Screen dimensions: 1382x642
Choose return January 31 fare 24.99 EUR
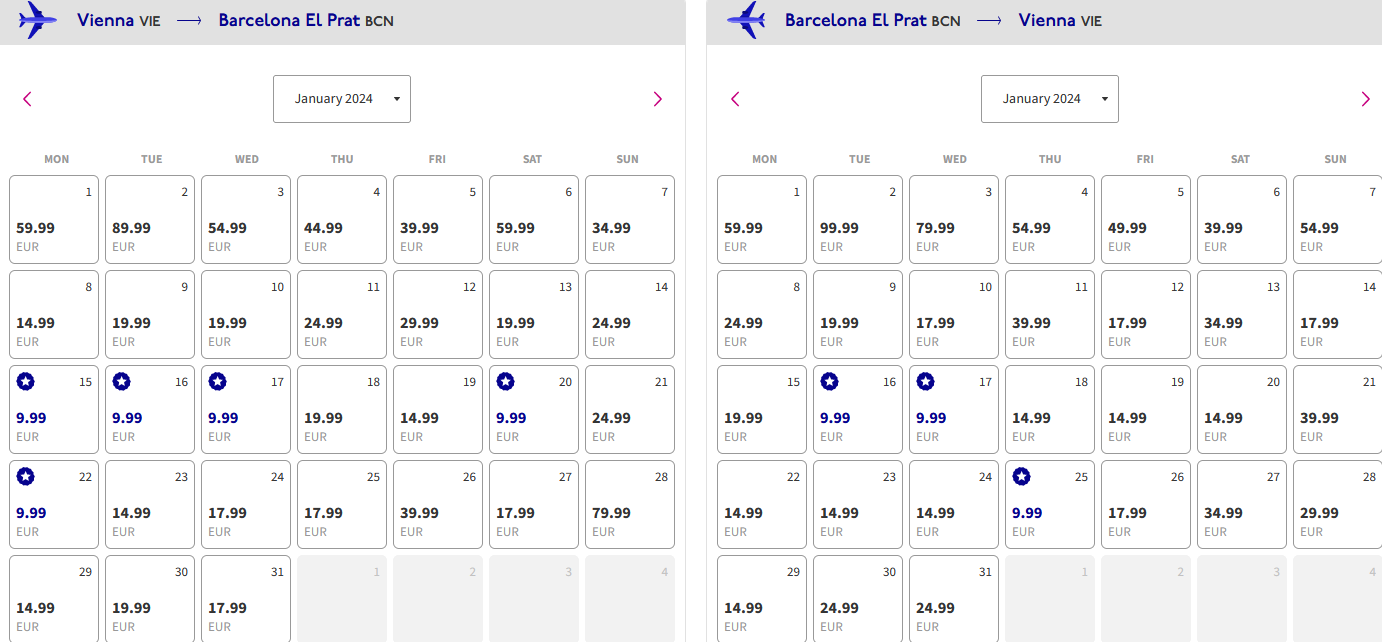coord(954,598)
